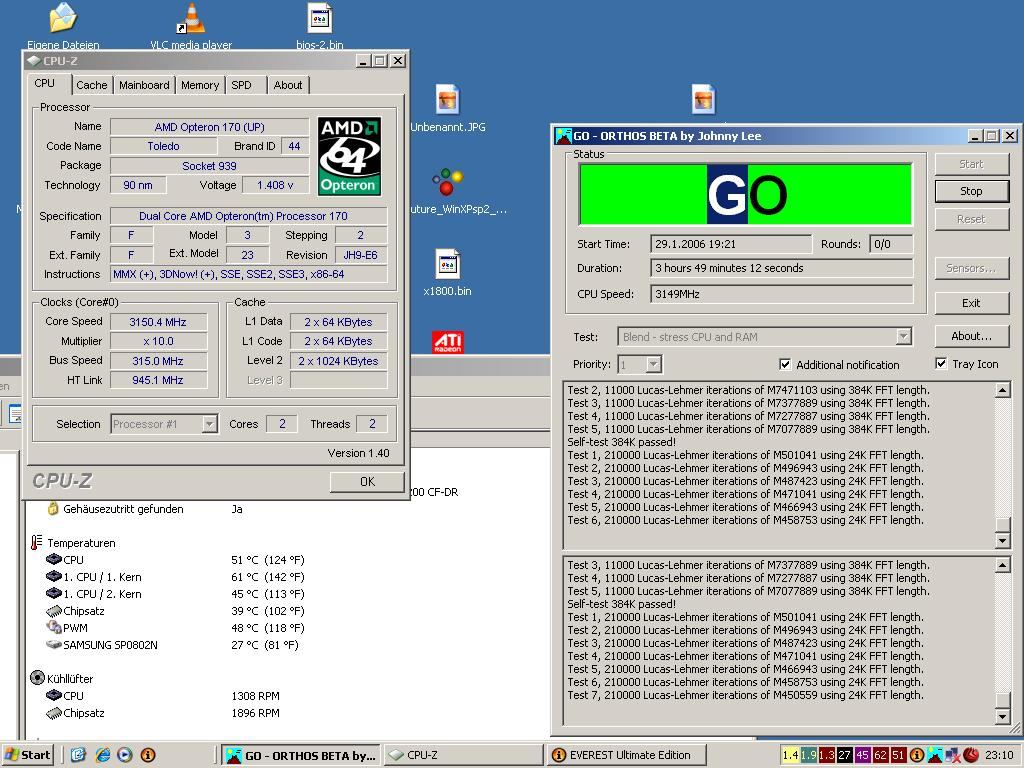Open the About... dialog in ORTHOS
The height and width of the screenshot is (768, 1024).
pos(971,336)
